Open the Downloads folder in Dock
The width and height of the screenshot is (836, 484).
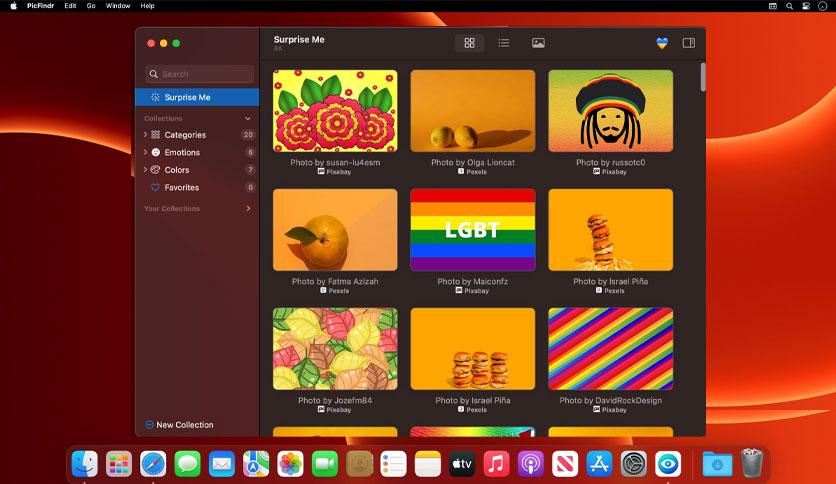[x=717, y=463]
